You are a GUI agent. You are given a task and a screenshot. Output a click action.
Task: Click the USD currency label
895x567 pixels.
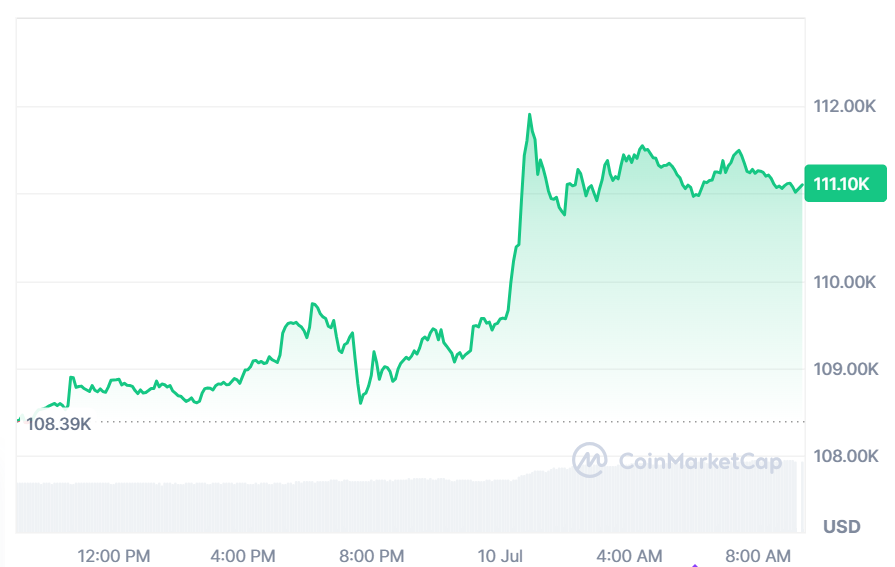[x=841, y=526]
